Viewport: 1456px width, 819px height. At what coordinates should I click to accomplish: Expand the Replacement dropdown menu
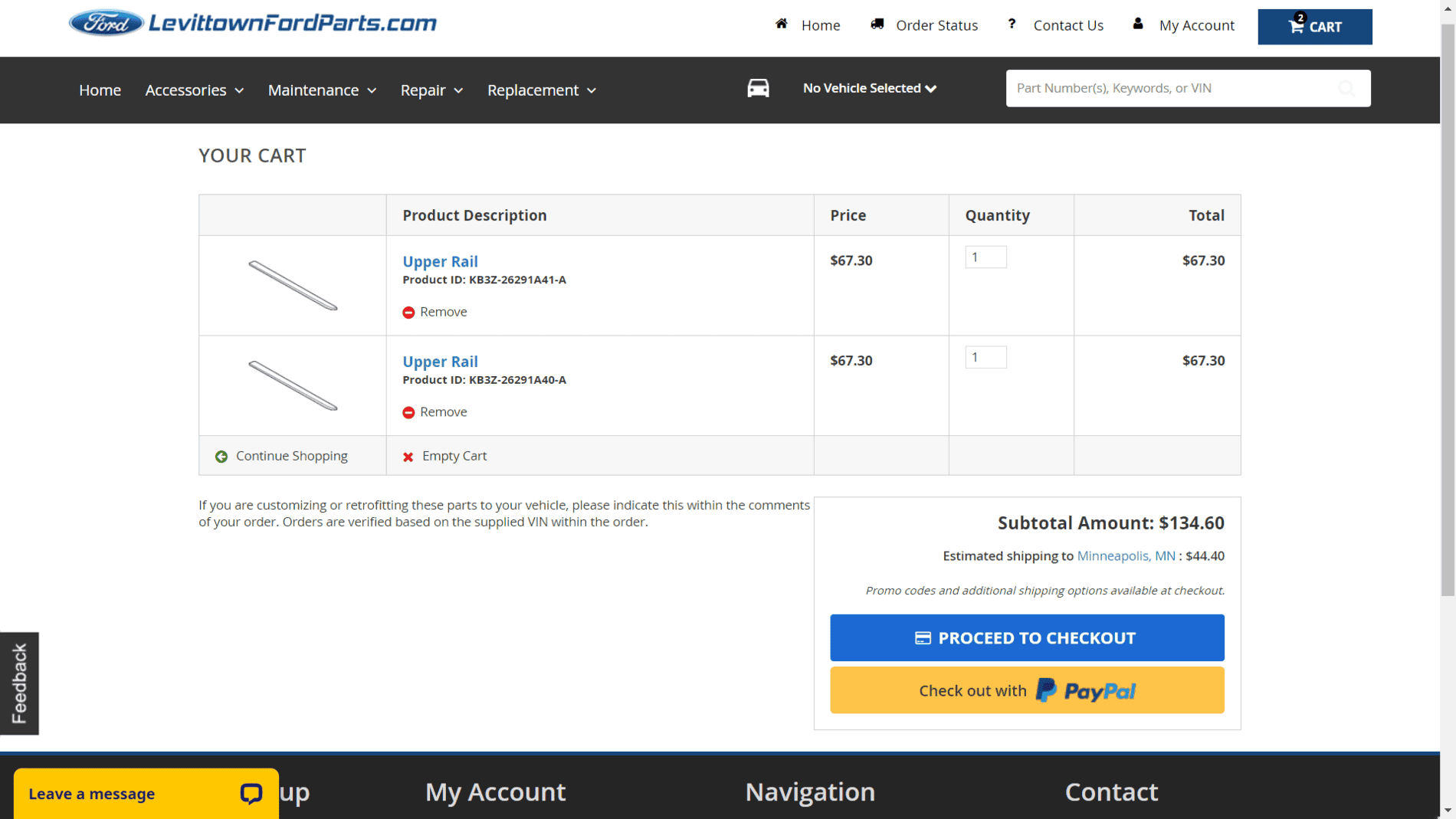[541, 90]
